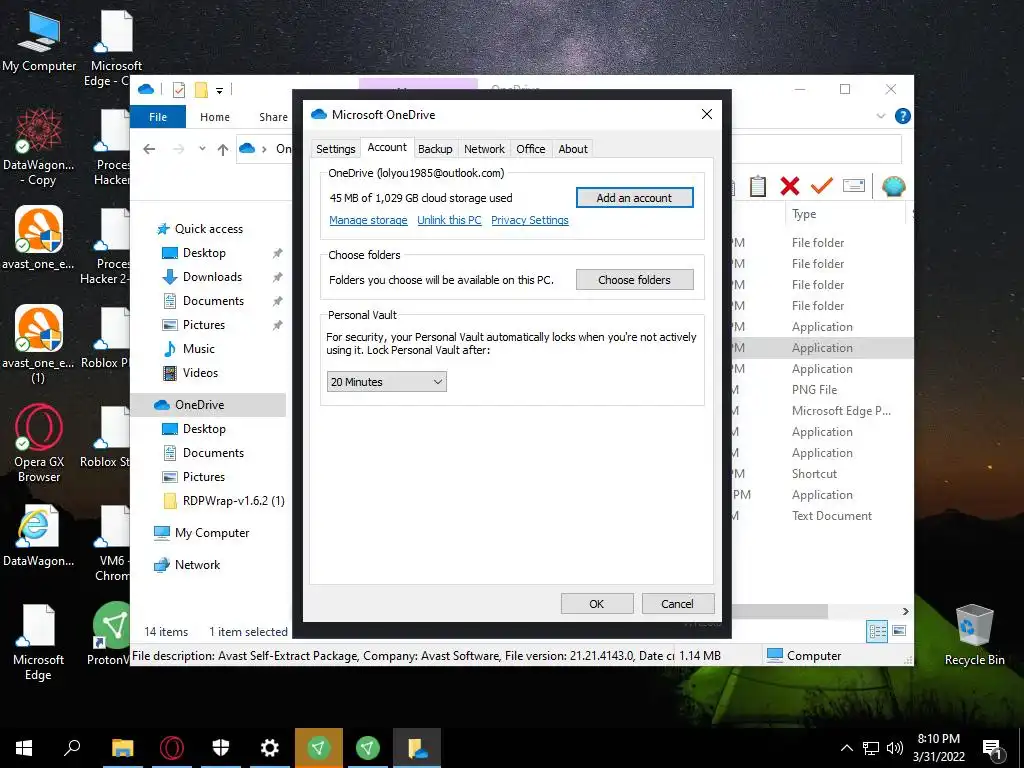Open the volume speaker tray icon
Screen dimensions: 1024x768
[895, 748]
